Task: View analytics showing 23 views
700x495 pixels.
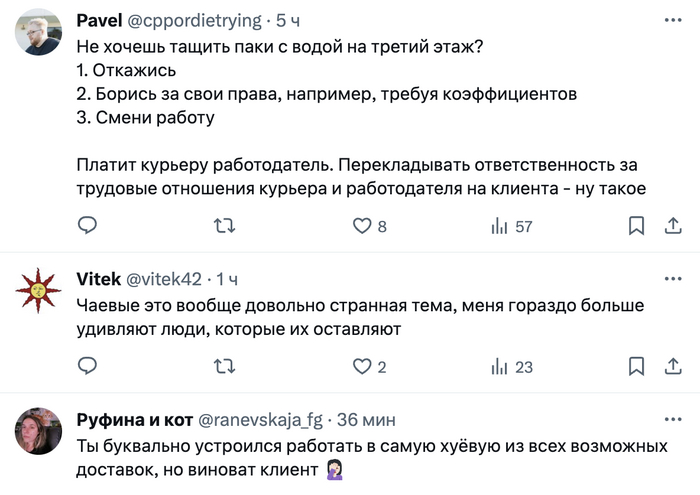Action: 499,367
